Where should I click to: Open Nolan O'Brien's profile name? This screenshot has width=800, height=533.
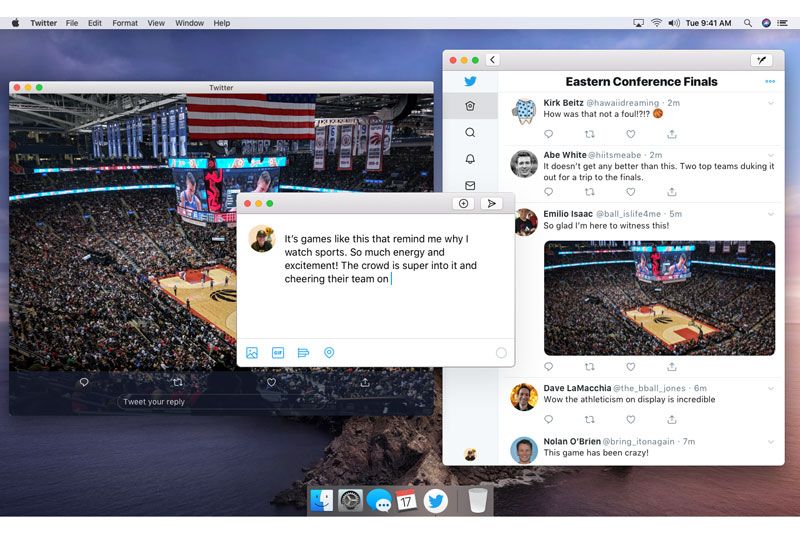572,441
